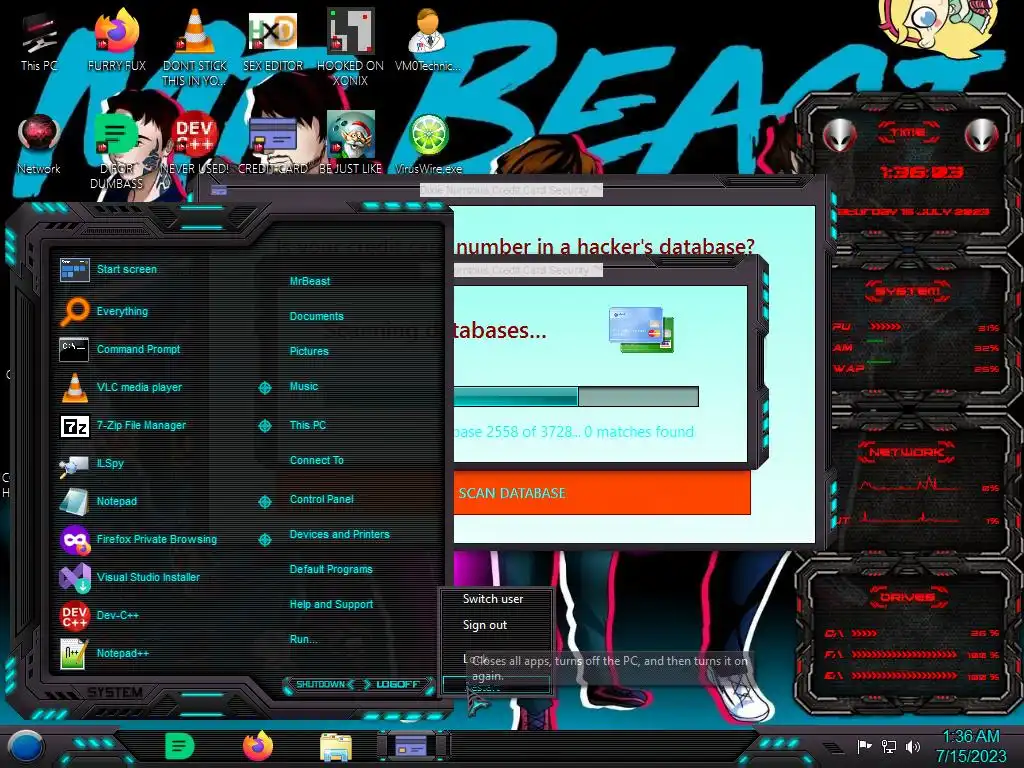This screenshot has height=768, width=1024.
Task: Open the SEX EDITOR HxD shortcut
Action: pos(273,40)
